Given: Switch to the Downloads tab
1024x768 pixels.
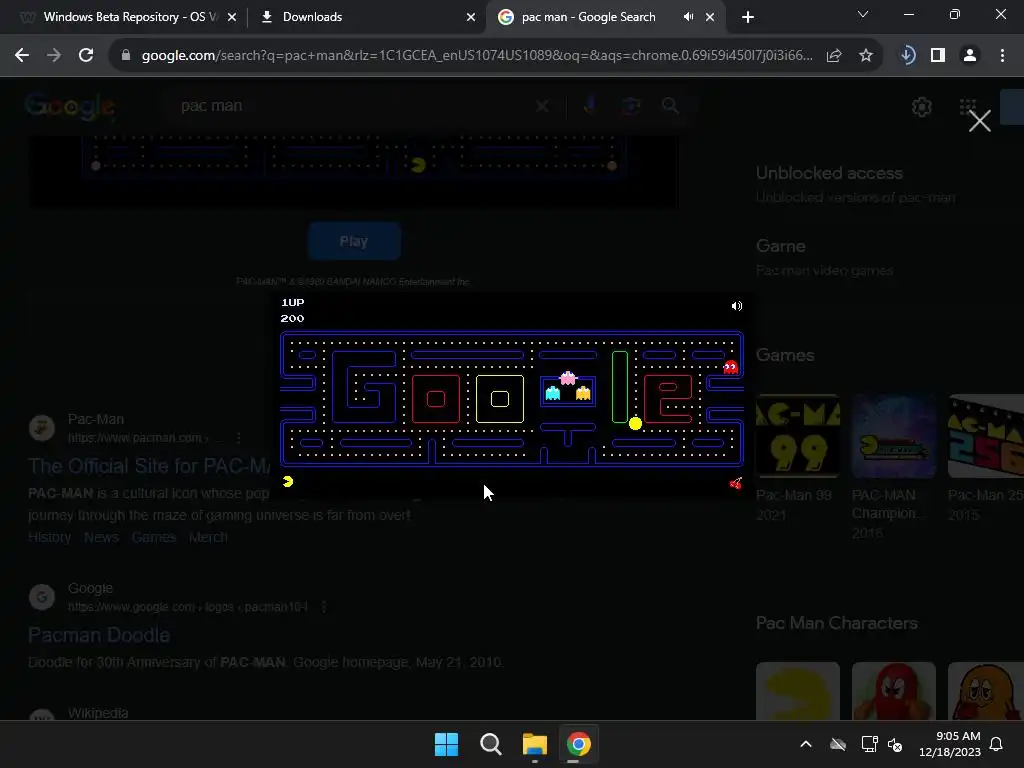Looking at the screenshot, I should tap(312, 17).
